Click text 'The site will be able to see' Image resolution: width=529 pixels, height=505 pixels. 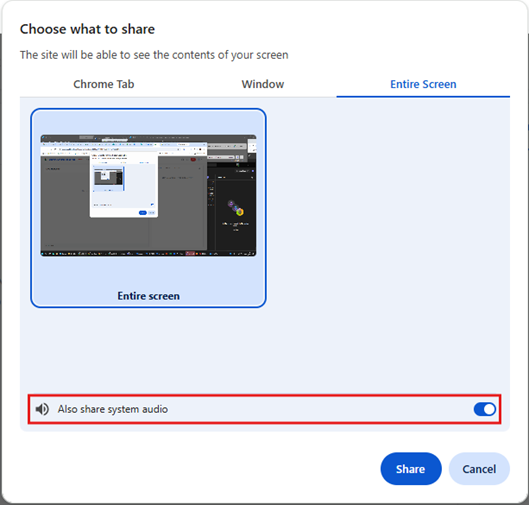point(86,55)
